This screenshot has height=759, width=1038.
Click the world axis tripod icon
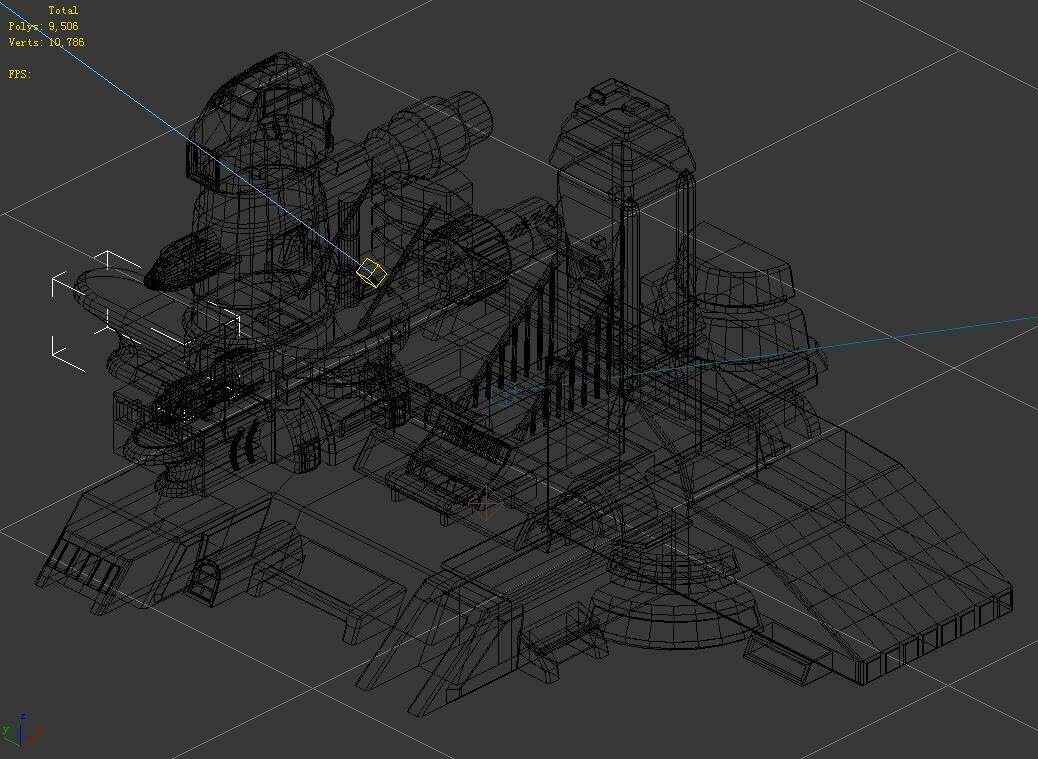coord(22,730)
